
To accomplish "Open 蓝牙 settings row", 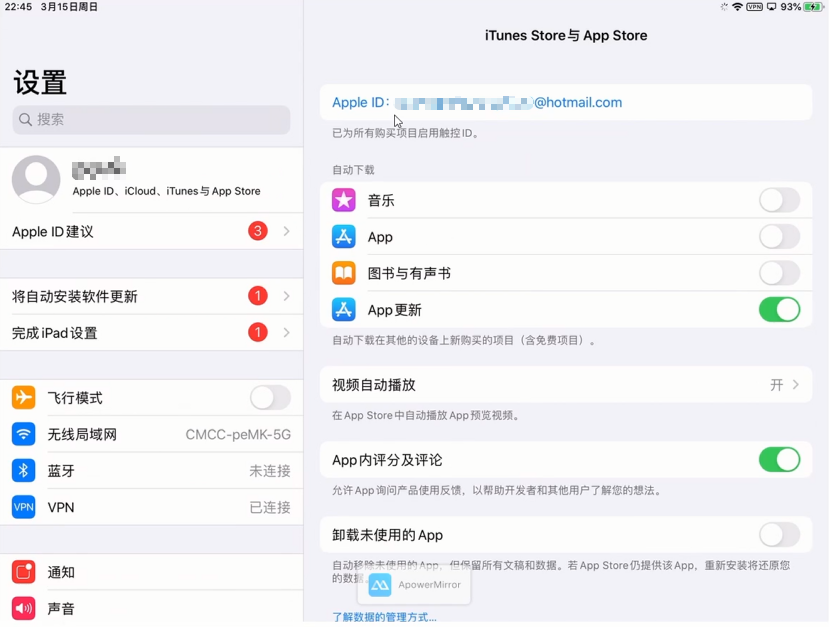I will [152, 471].
